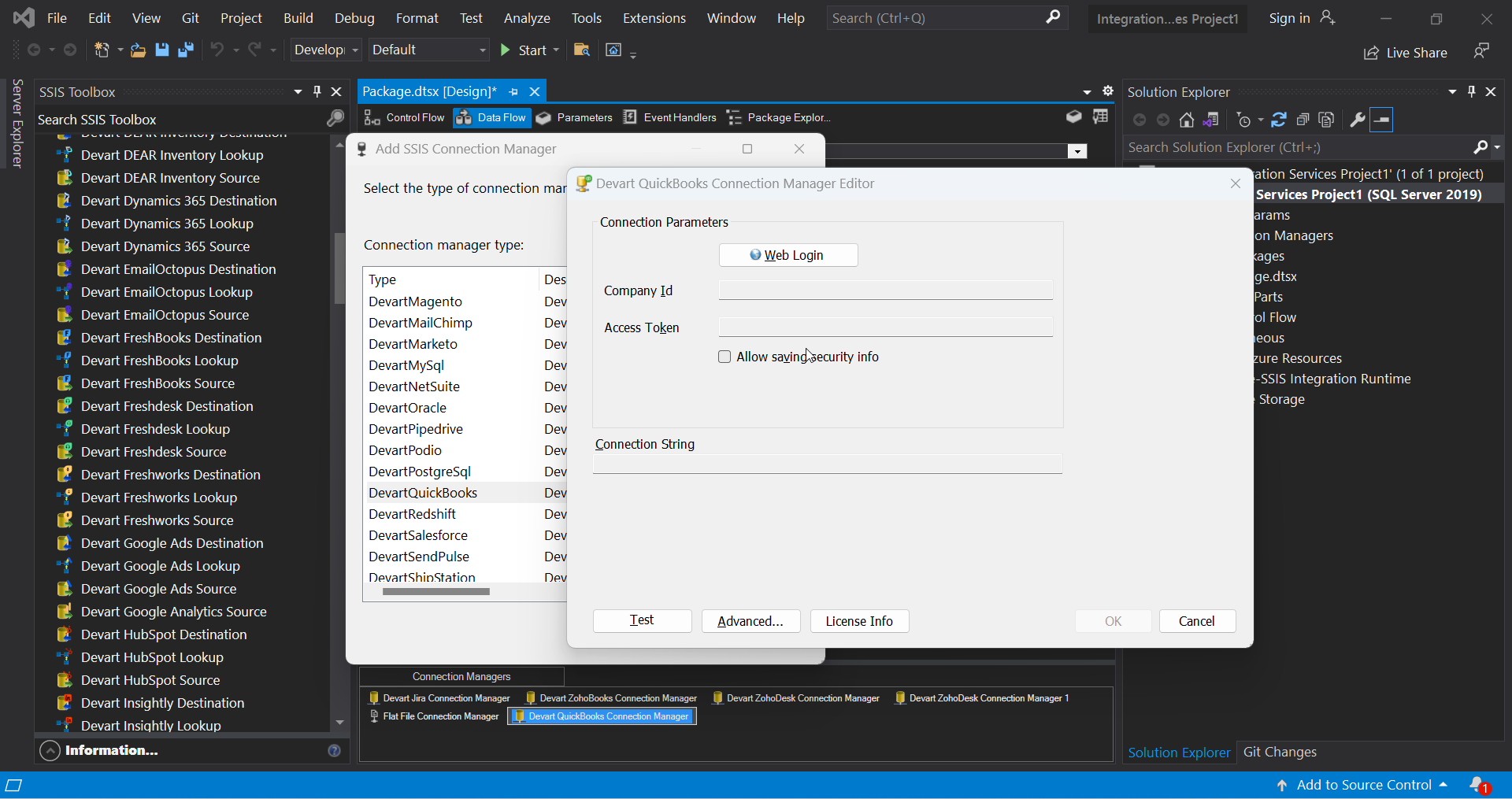The image size is (1512, 799).
Task: Click the Undo toolbar icon
Action: (217, 50)
